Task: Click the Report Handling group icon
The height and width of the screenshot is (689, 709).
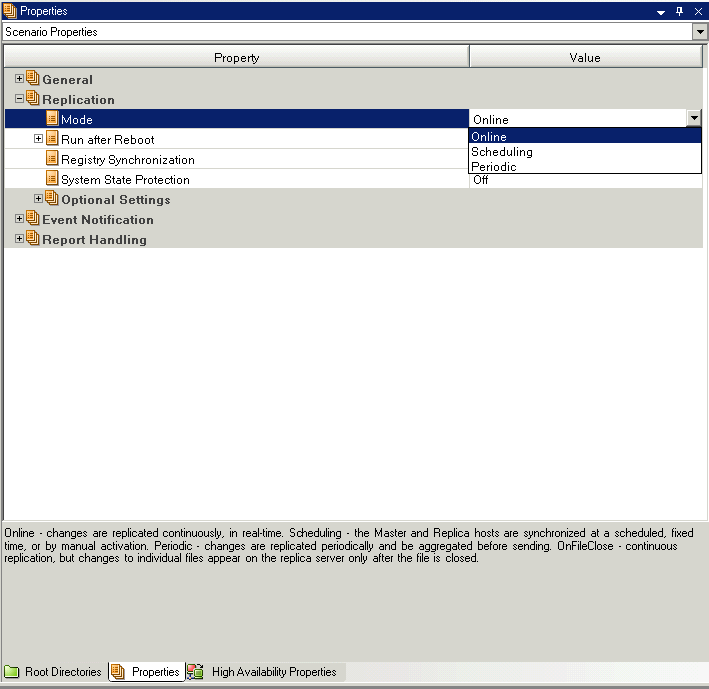Action: pyautogui.click(x=33, y=238)
